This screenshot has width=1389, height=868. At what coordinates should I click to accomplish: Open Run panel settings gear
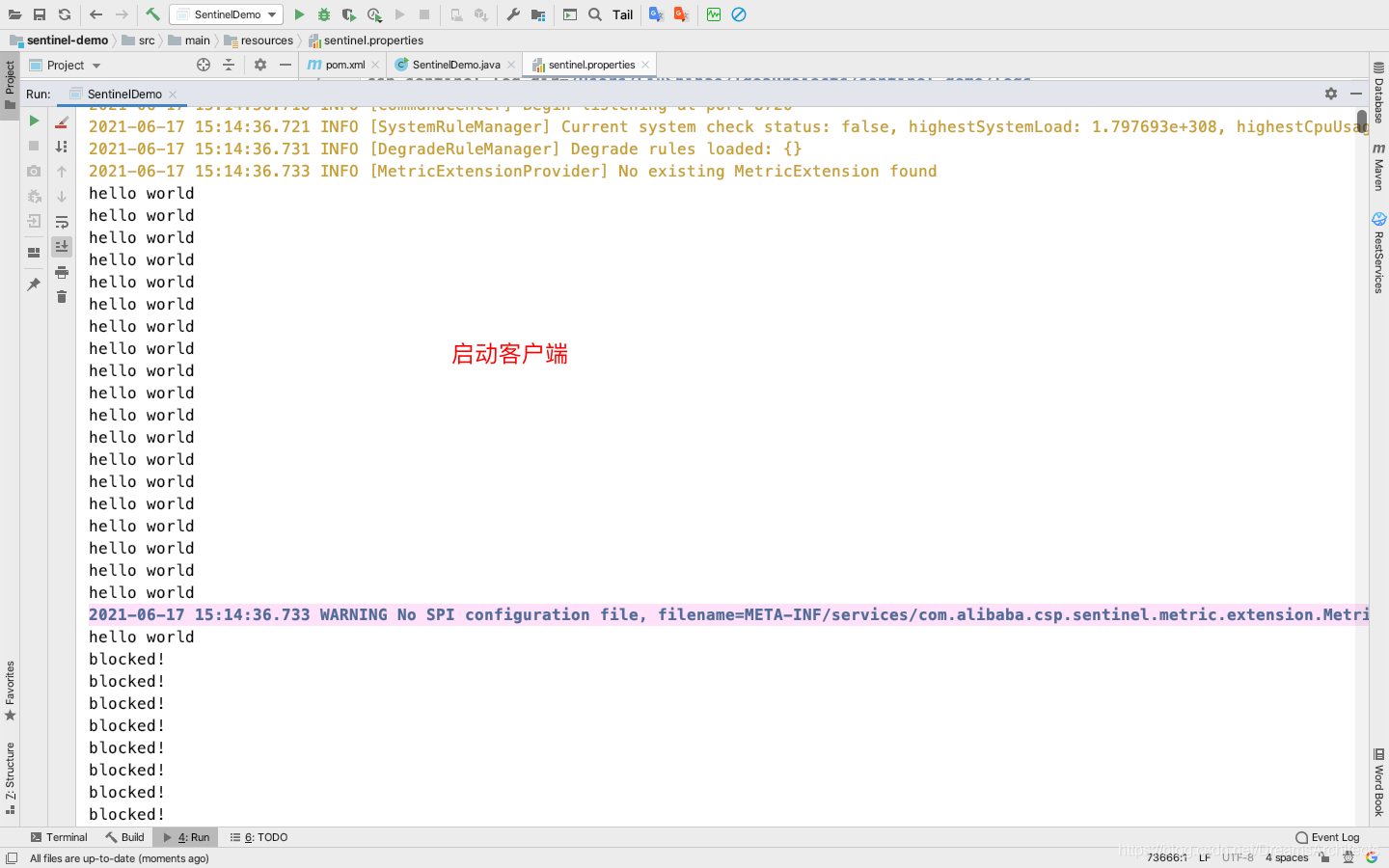click(x=1331, y=94)
